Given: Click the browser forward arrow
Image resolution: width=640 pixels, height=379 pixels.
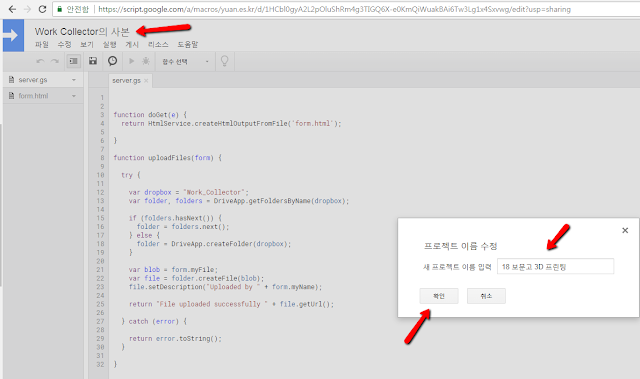Looking at the screenshot, I should [27, 9].
